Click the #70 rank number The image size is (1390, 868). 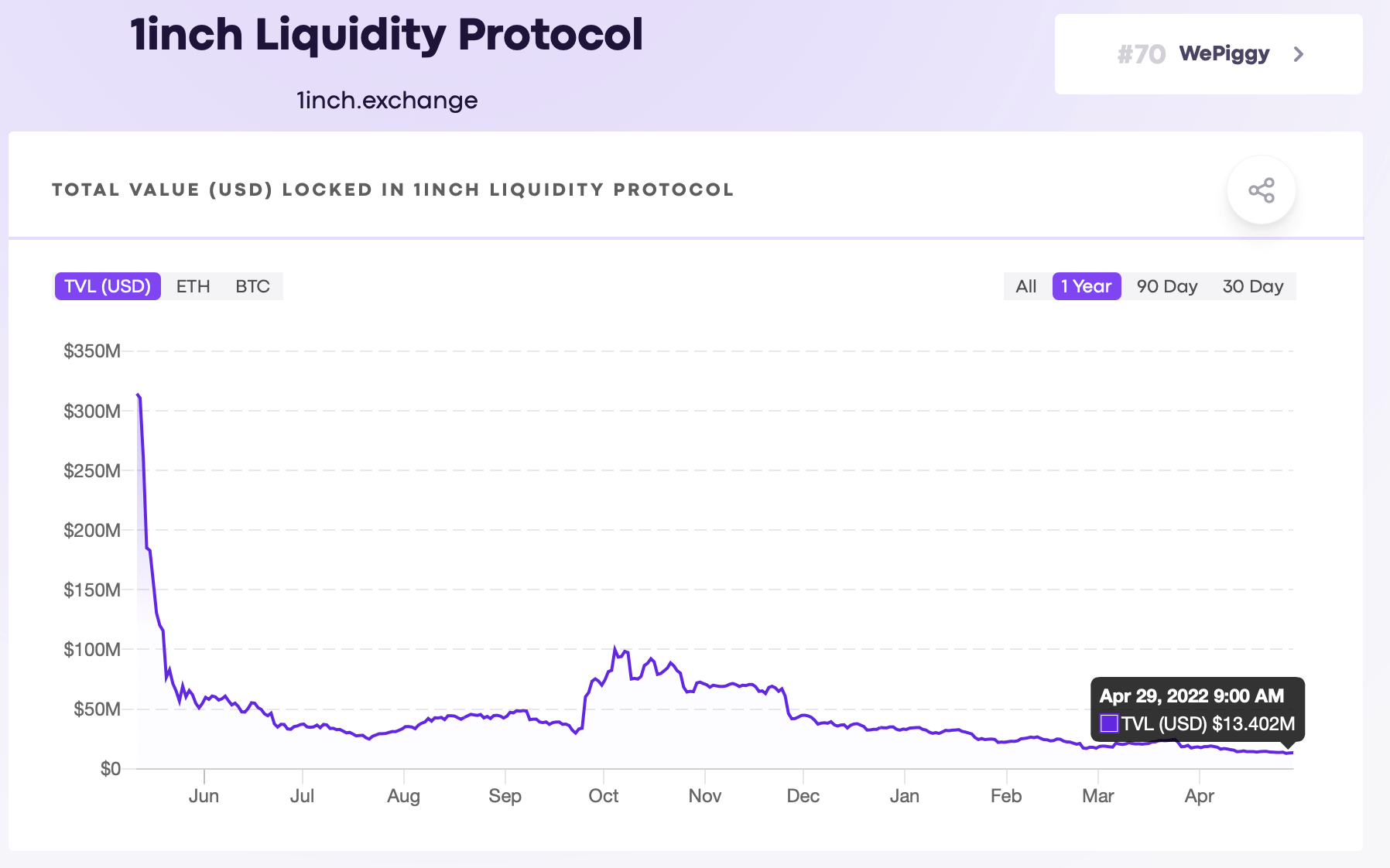(1141, 54)
